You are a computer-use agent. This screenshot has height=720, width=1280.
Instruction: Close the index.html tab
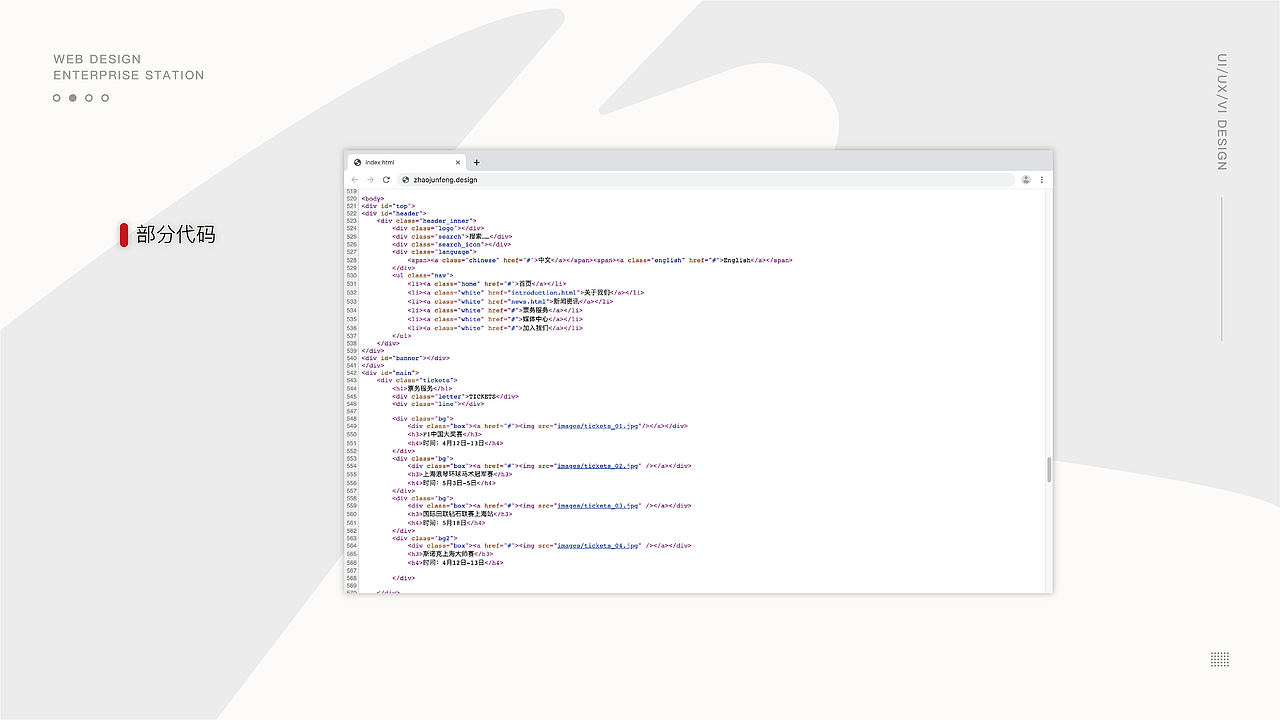(458, 162)
